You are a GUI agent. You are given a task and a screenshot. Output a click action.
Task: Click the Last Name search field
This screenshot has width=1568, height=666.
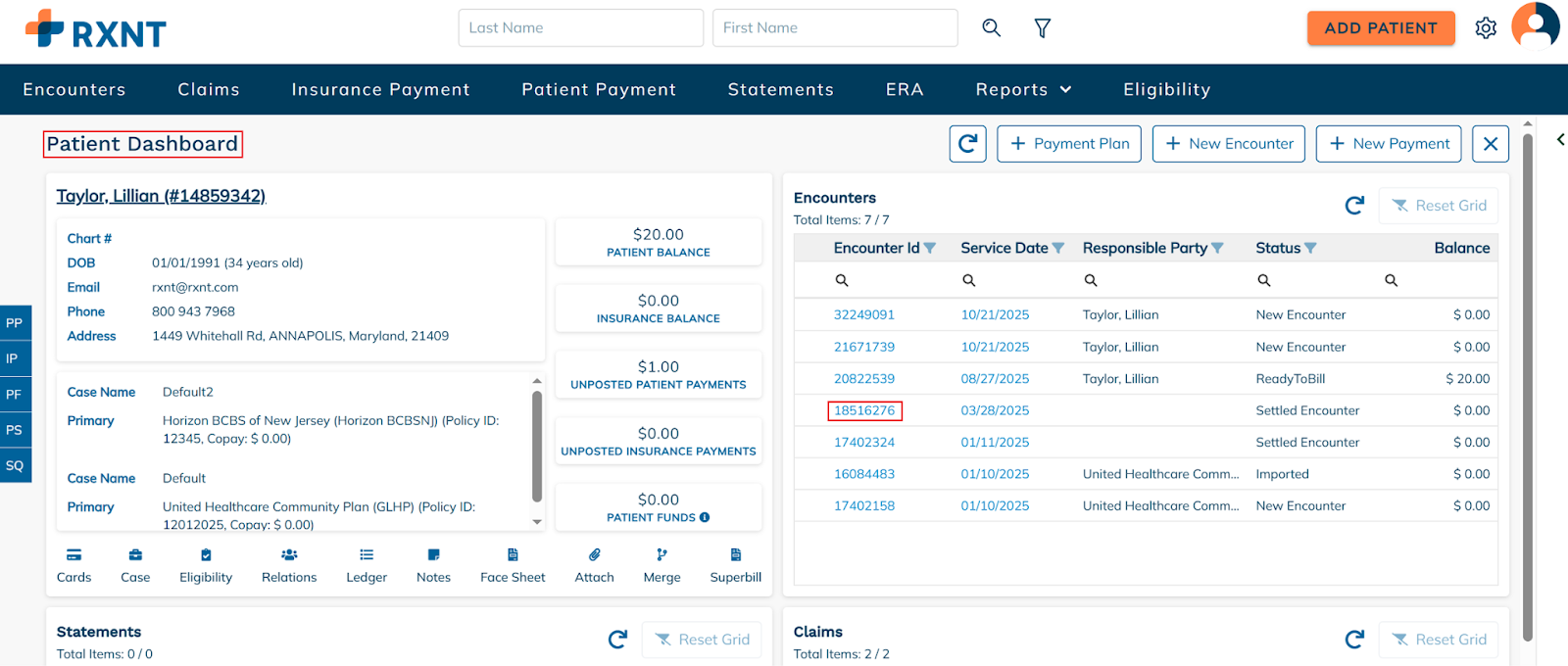coord(580,28)
